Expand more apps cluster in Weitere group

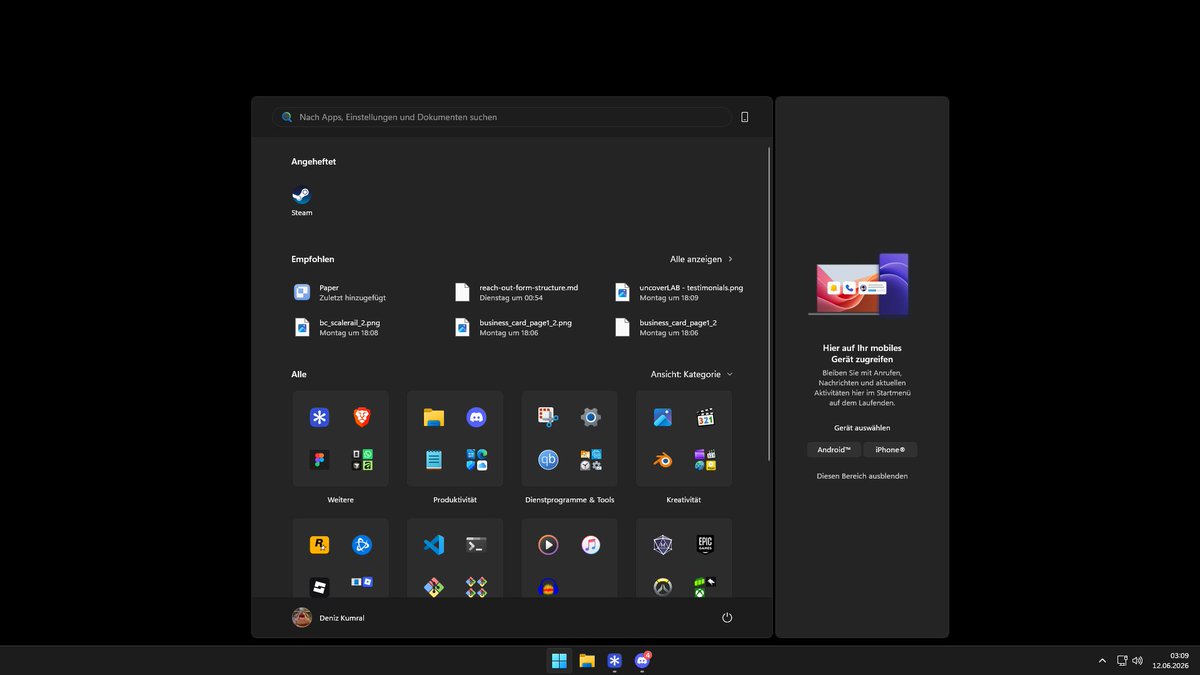361,460
